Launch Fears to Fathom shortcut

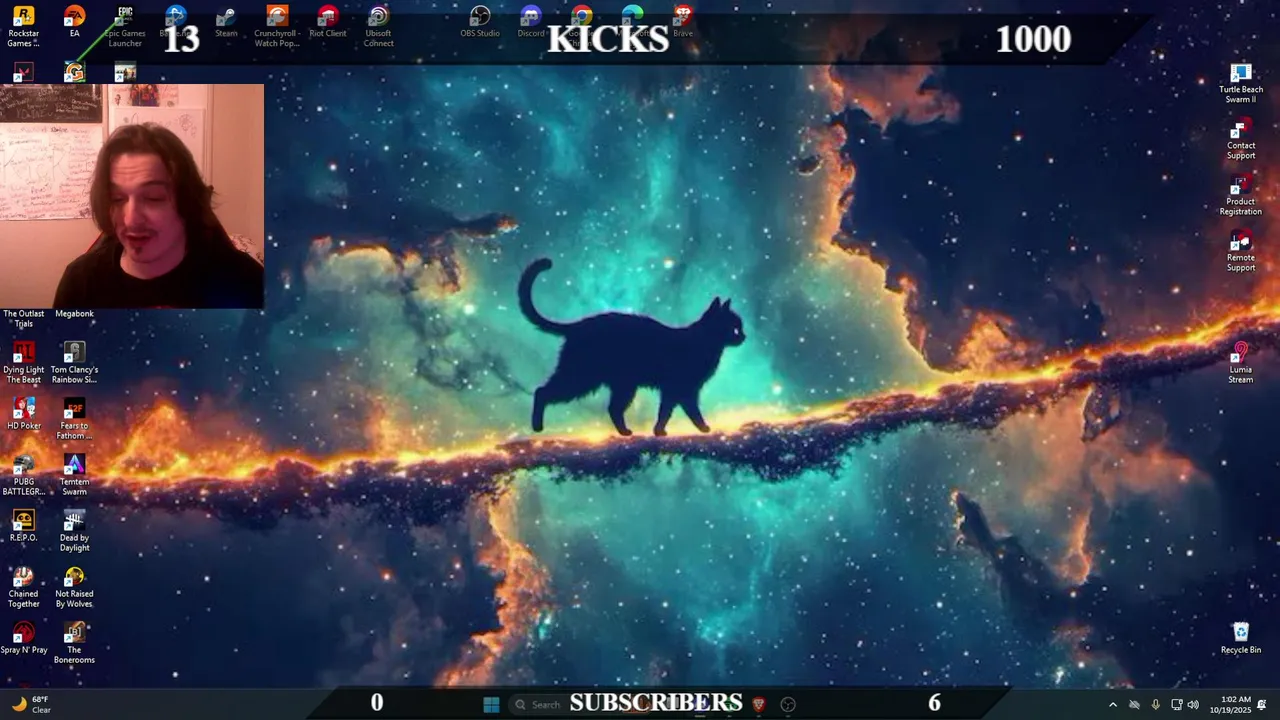click(74, 419)
